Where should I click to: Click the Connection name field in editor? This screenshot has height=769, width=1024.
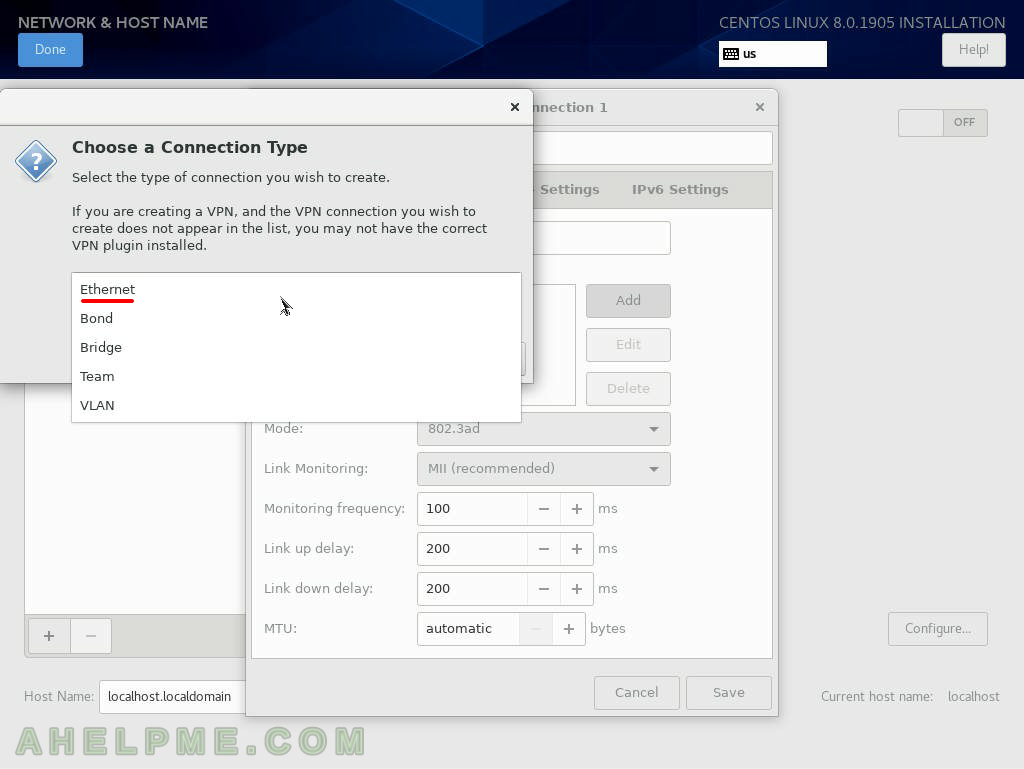[652, 148]
